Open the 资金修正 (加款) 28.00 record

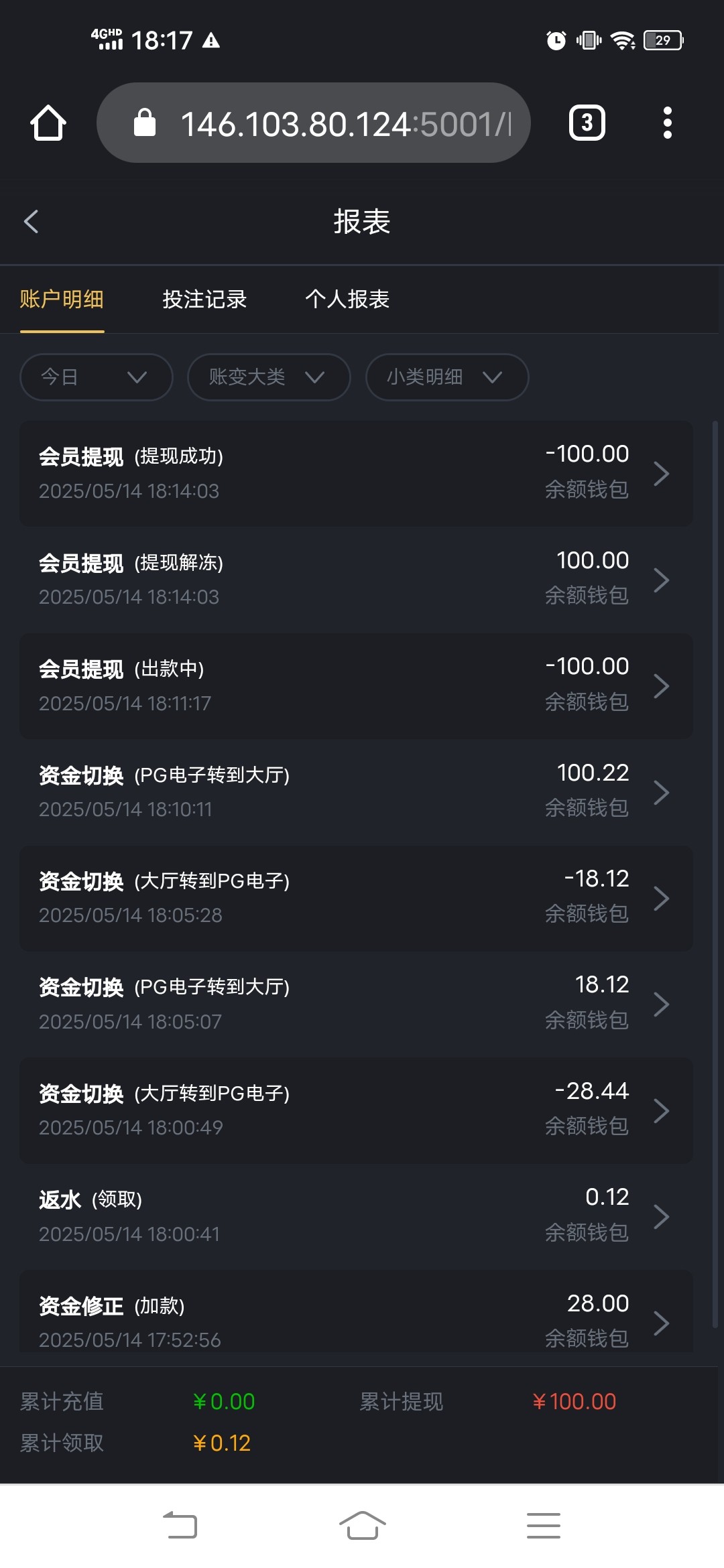tap(355, 1320)
